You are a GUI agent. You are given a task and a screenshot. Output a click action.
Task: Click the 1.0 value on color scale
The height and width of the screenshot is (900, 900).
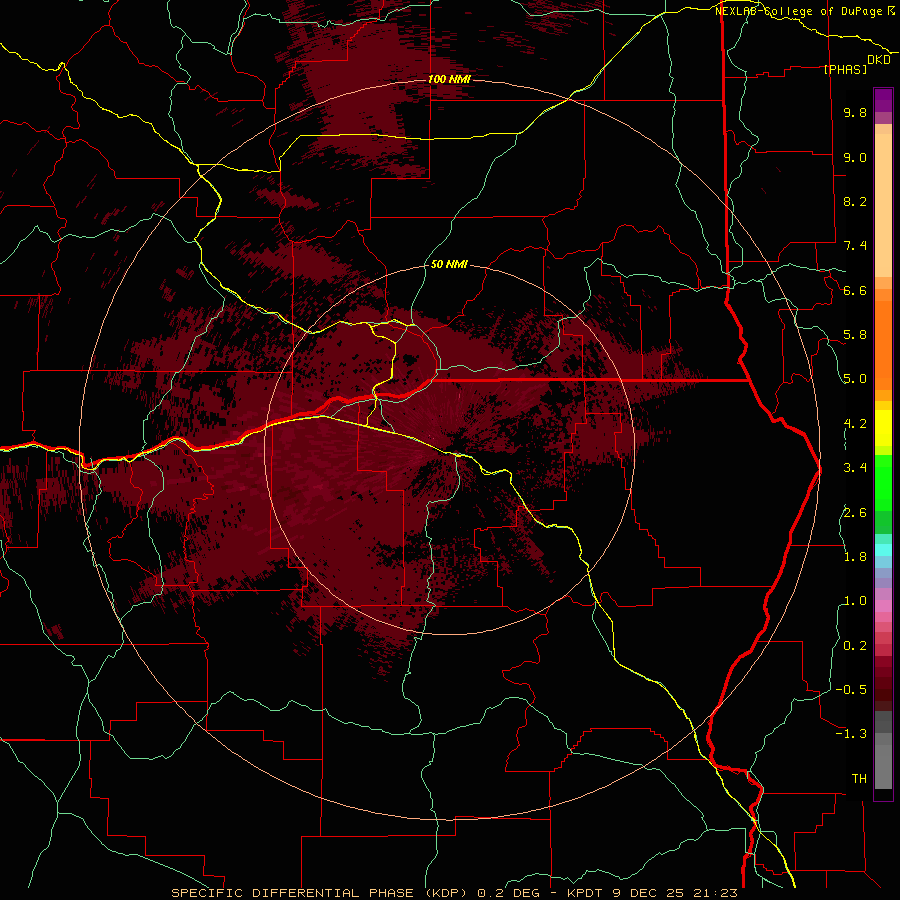pos(855,601)
